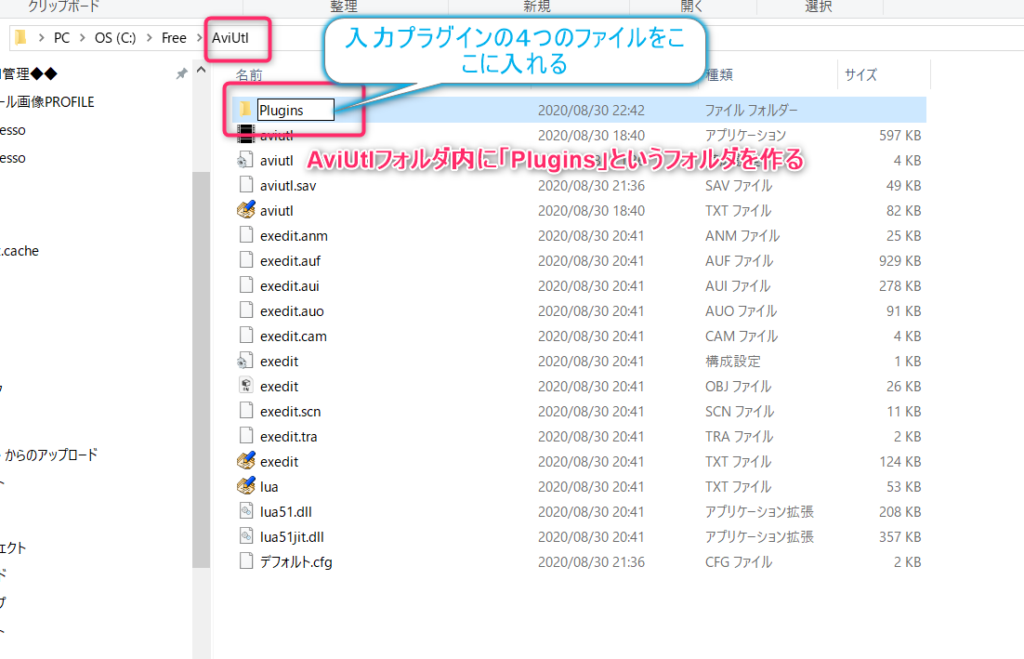Click the navigation pane vertical scrollbar thumb
The width and height of the screenshot is (1024, 659).
pos(201,369)
